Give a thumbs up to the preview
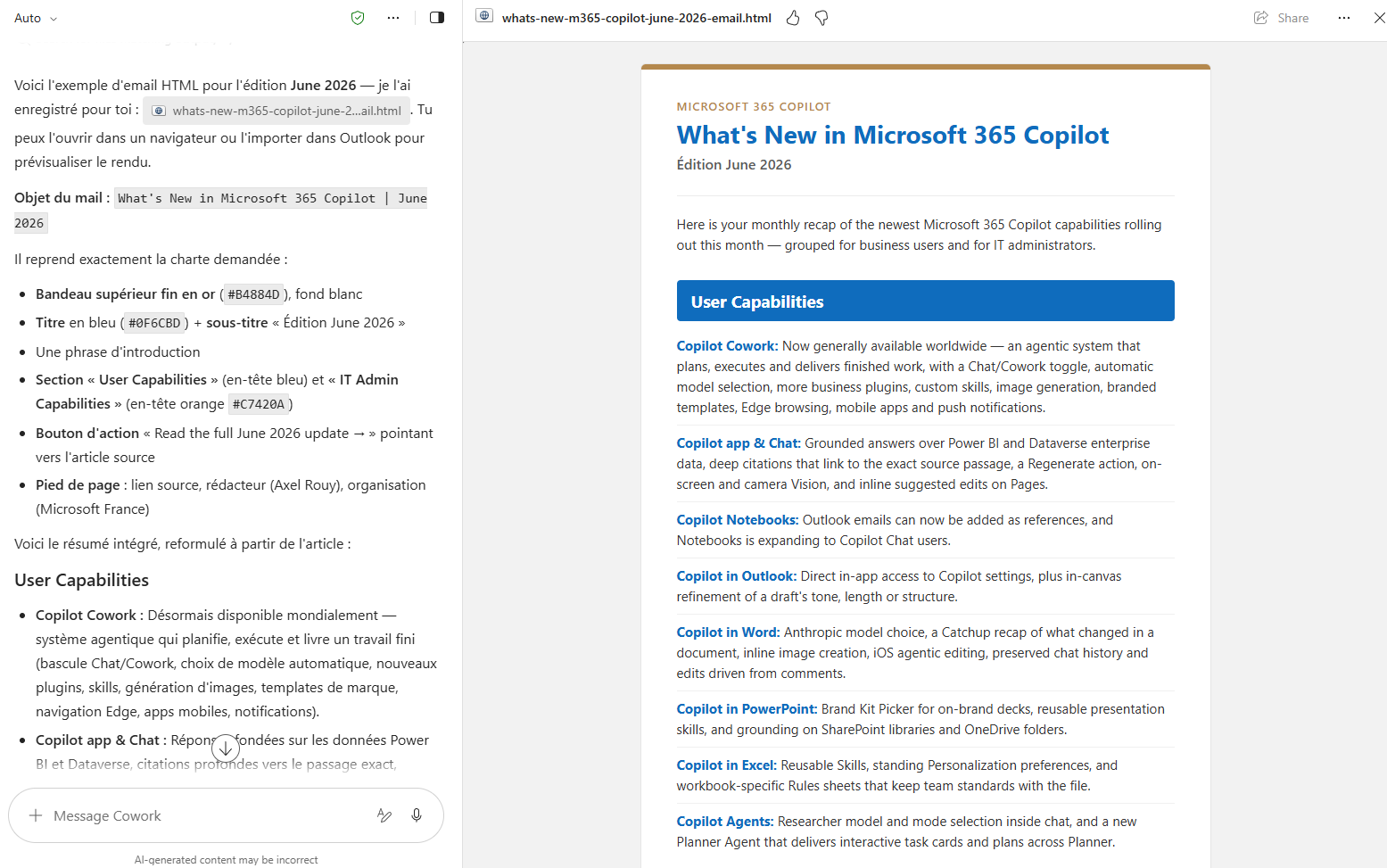The width and height of the screenshot is (1387, 868). pyautogui.click(x=793, y=18)
